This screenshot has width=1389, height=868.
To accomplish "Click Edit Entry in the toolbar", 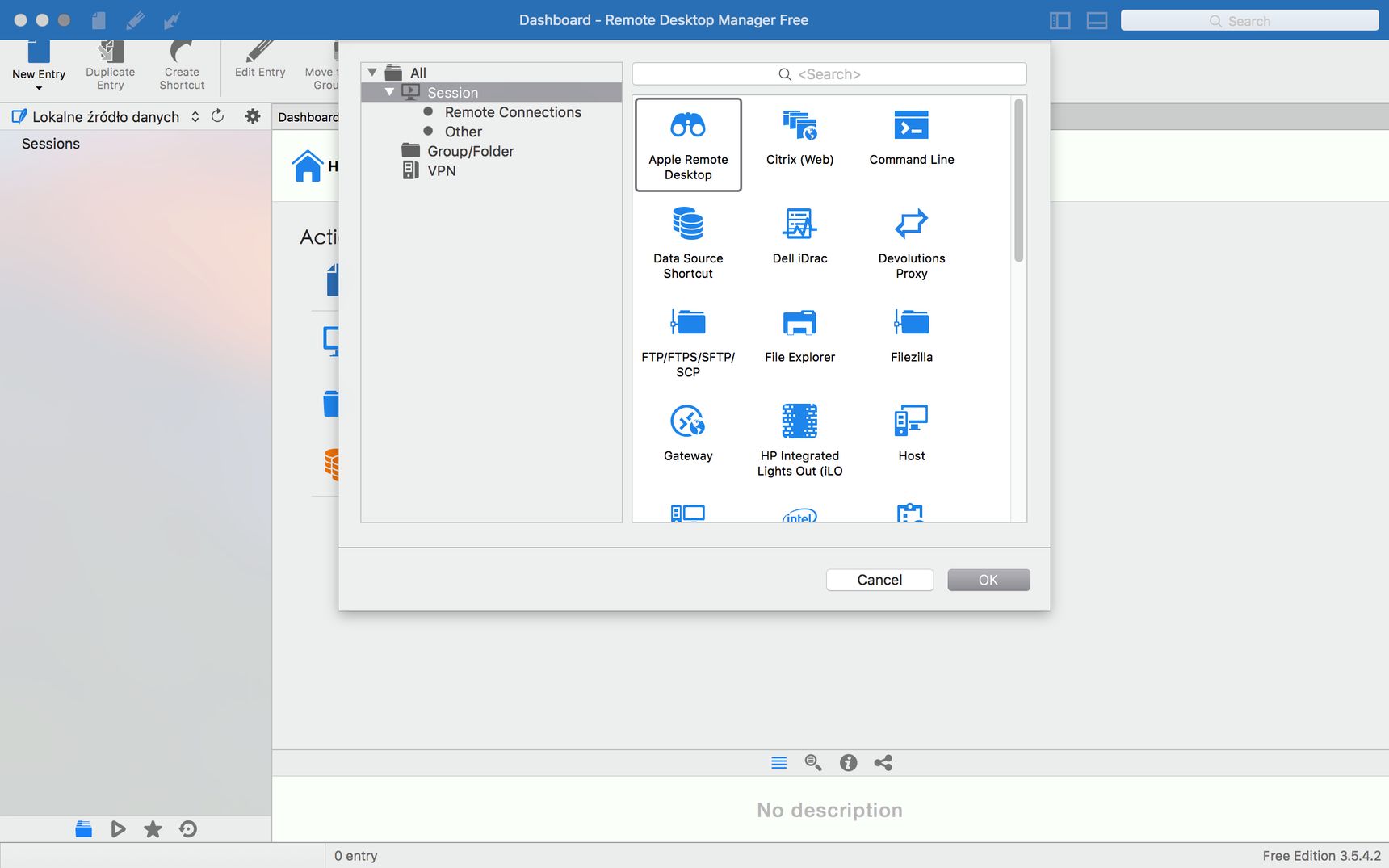I will (260, 60).
